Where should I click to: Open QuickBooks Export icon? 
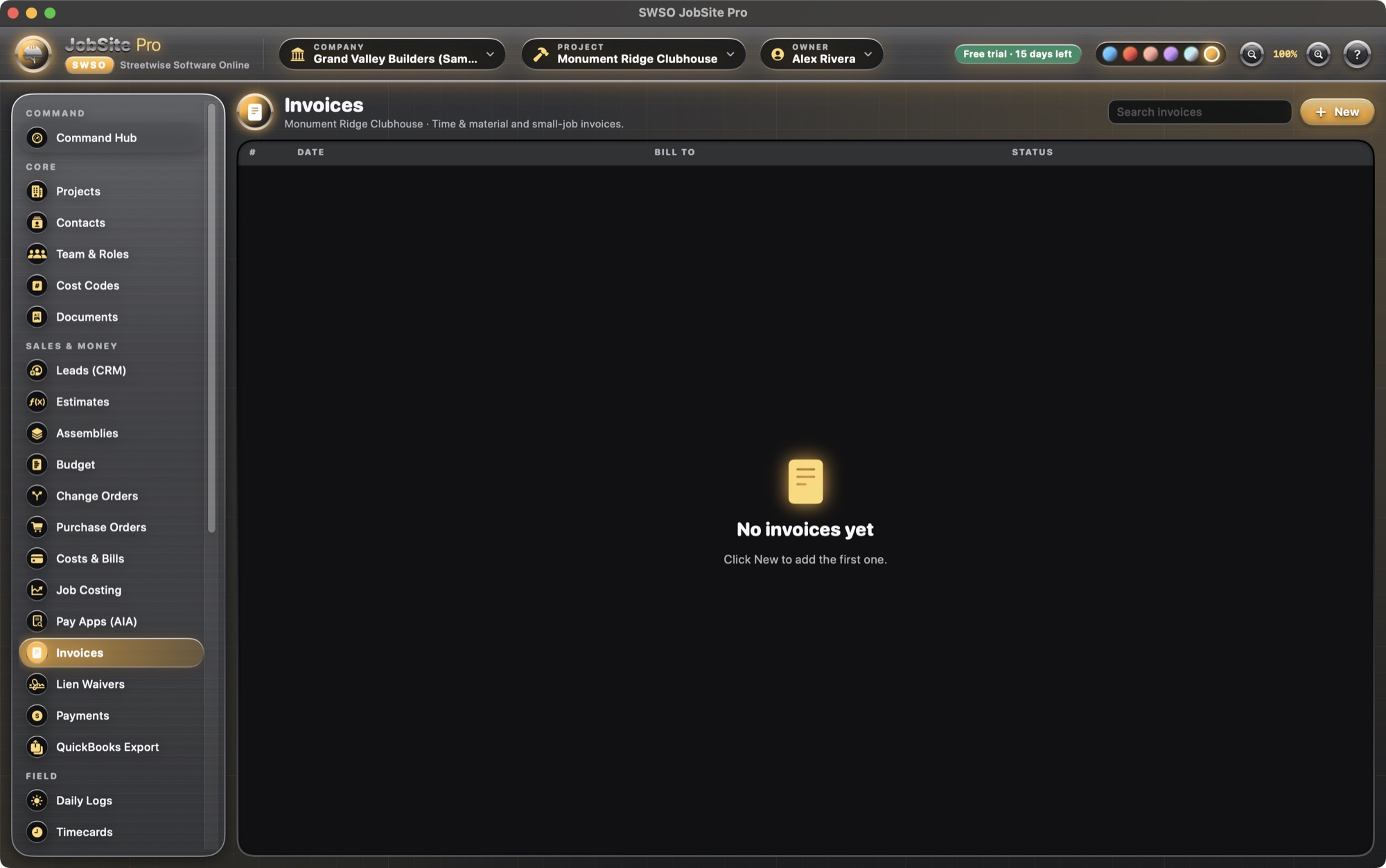click(37, 747)
